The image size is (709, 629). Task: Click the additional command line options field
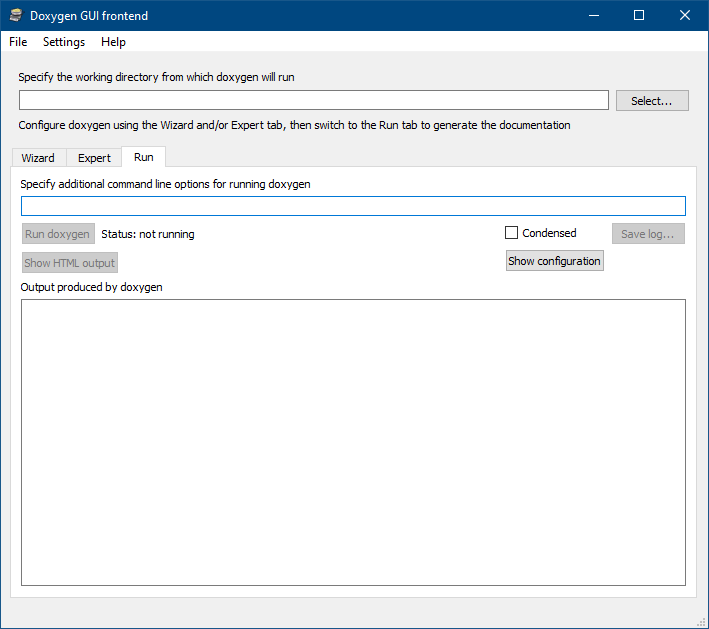tap(353, 206)
